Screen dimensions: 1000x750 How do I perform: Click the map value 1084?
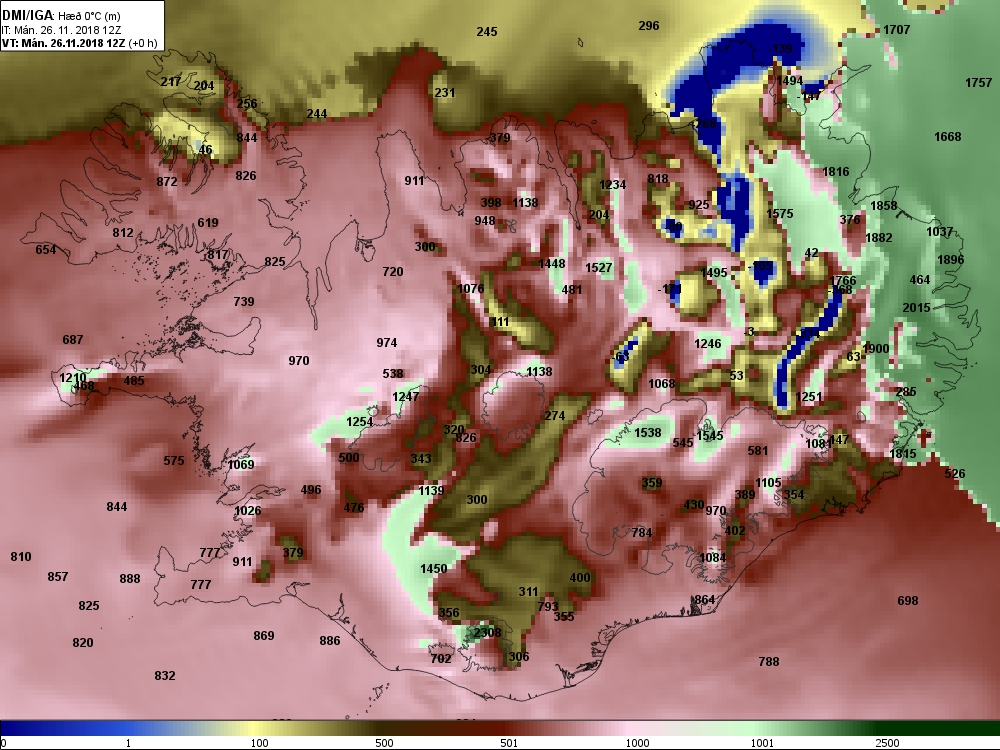[712, 557]
